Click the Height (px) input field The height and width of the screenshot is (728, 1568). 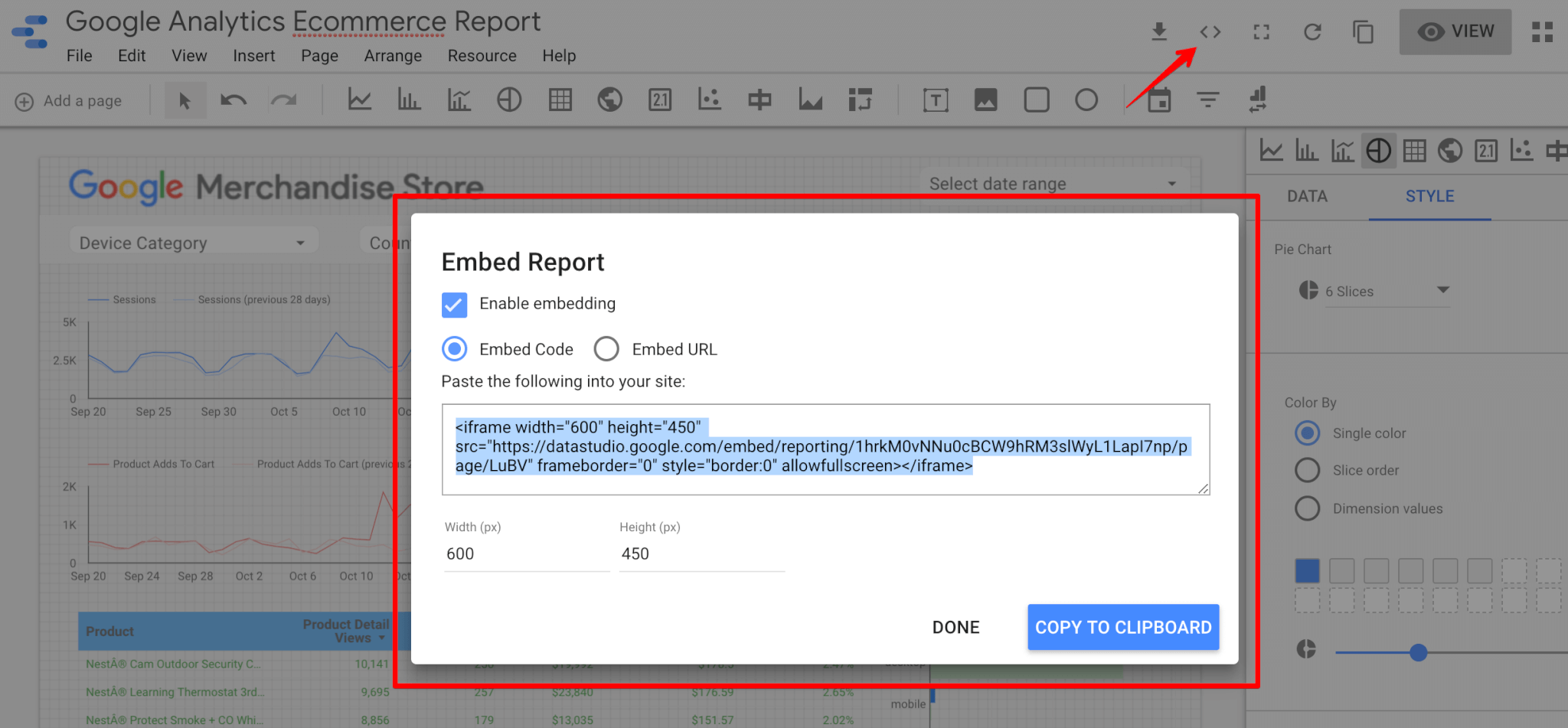(x=702, y=553)
